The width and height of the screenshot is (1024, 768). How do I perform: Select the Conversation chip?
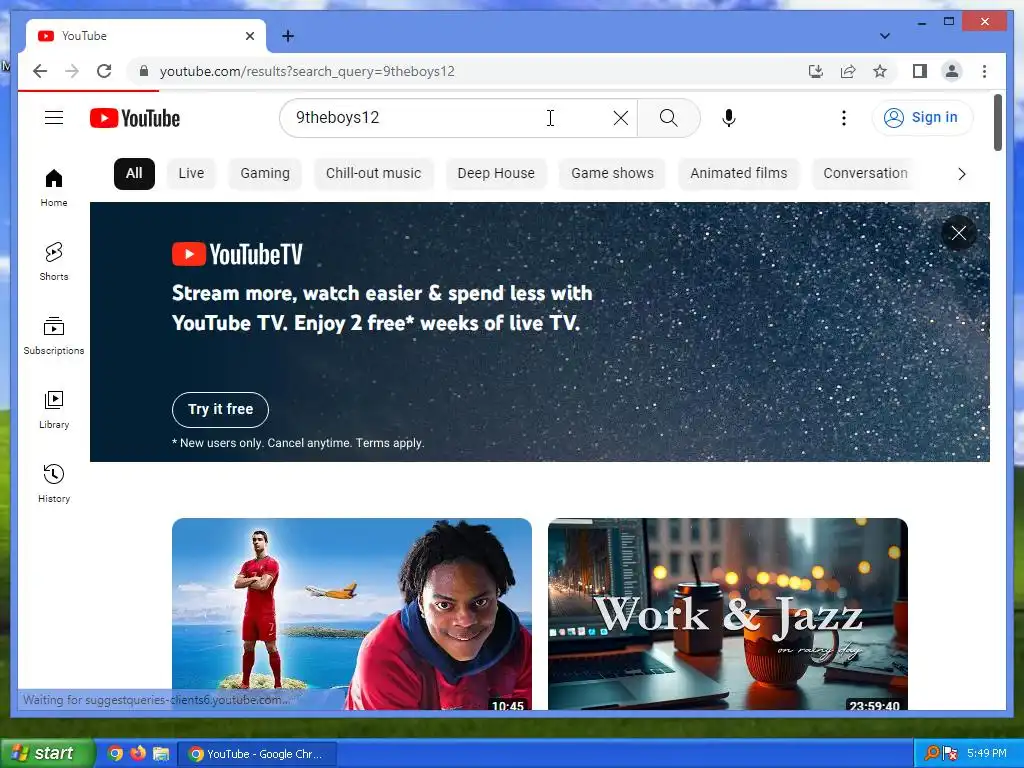click(865, 173)
